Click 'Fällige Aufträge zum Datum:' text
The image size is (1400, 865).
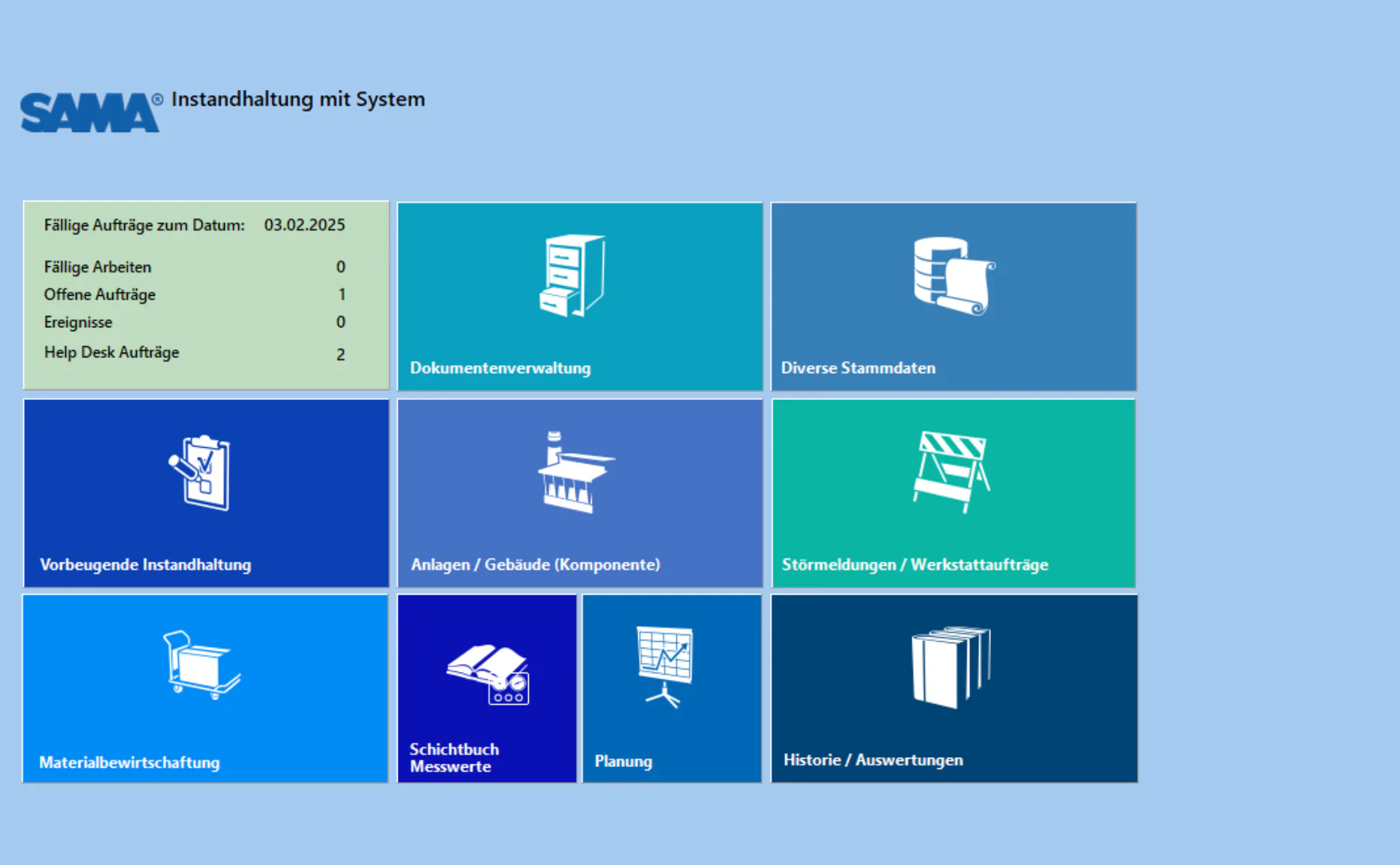[145, 225]
